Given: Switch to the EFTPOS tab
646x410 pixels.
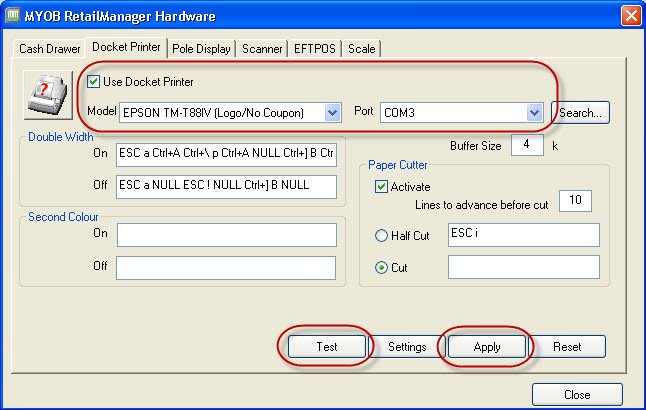Looking at the screenshot, I should tap(316, 48).
